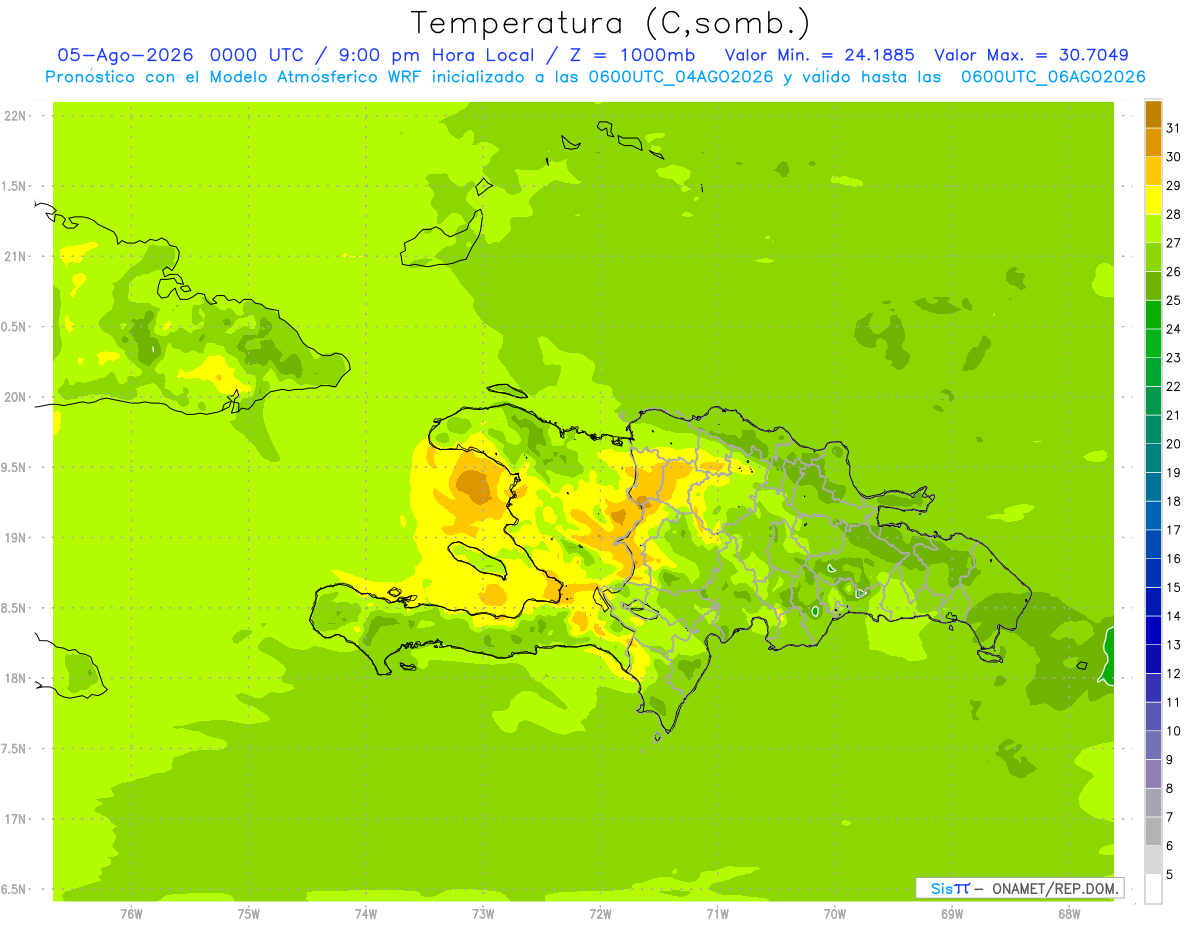Click the gold legend swatch between 29 and 30
The width and height of the screenshot is (1200, 927).
coord(1153,171)
